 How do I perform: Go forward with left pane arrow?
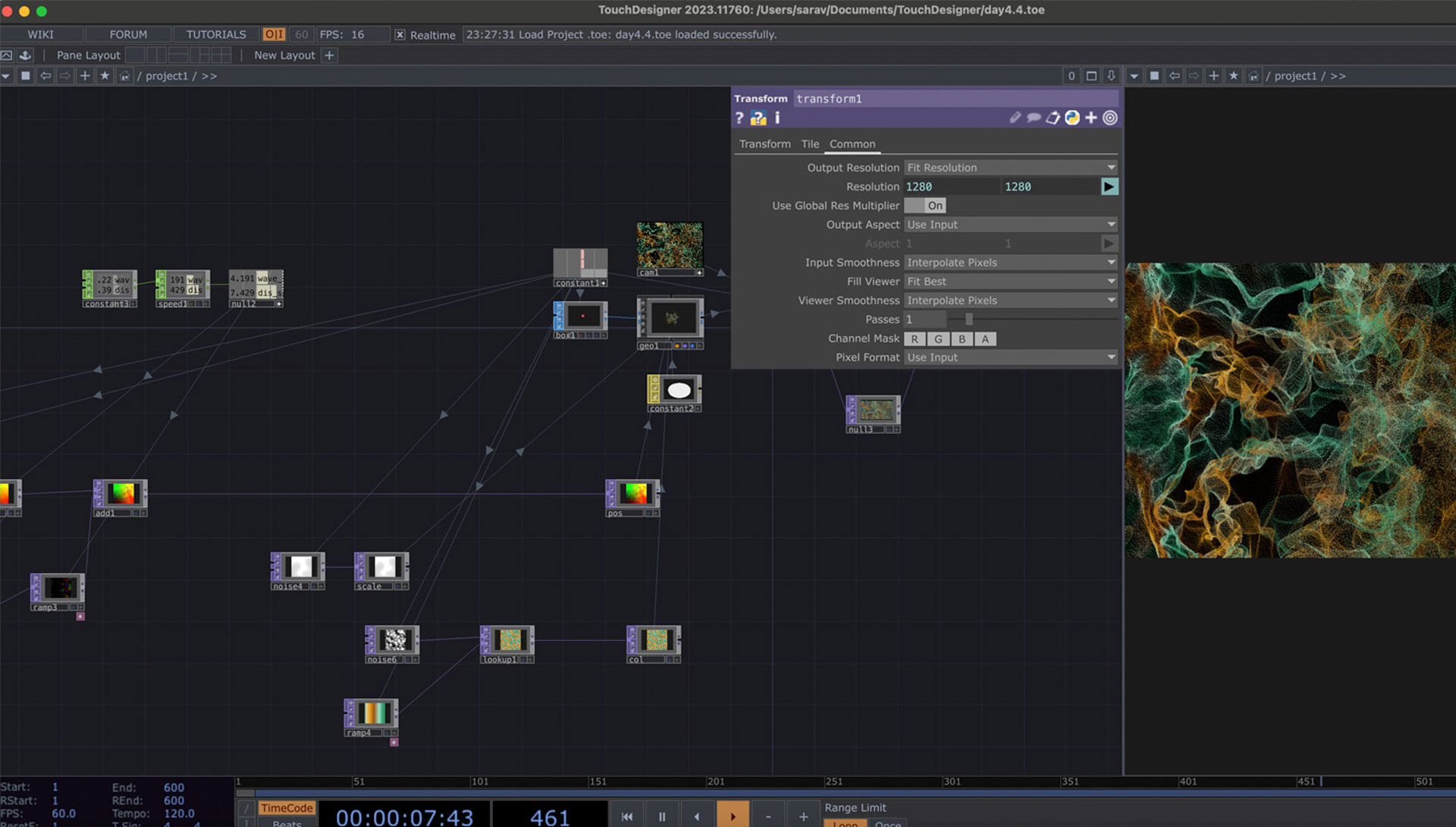[65, 76]
